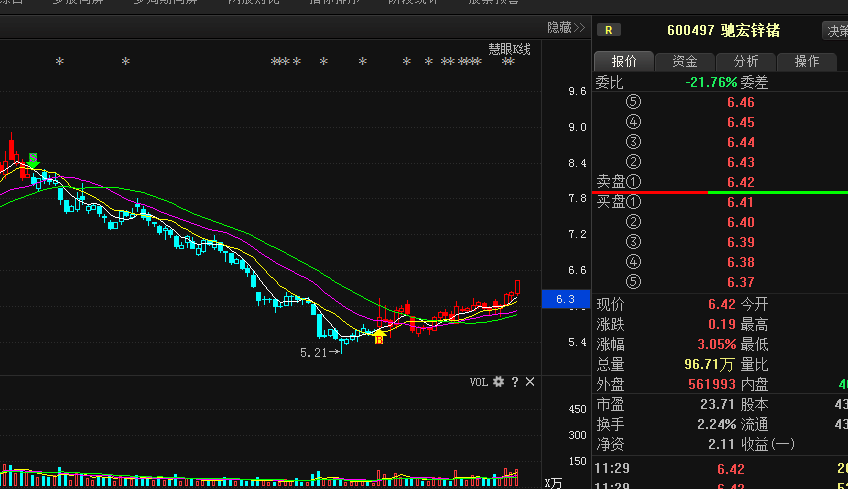The width and height of the screenshot is (848, 489).
Task: Open VOL indicator settings gear
Action: 498,382
